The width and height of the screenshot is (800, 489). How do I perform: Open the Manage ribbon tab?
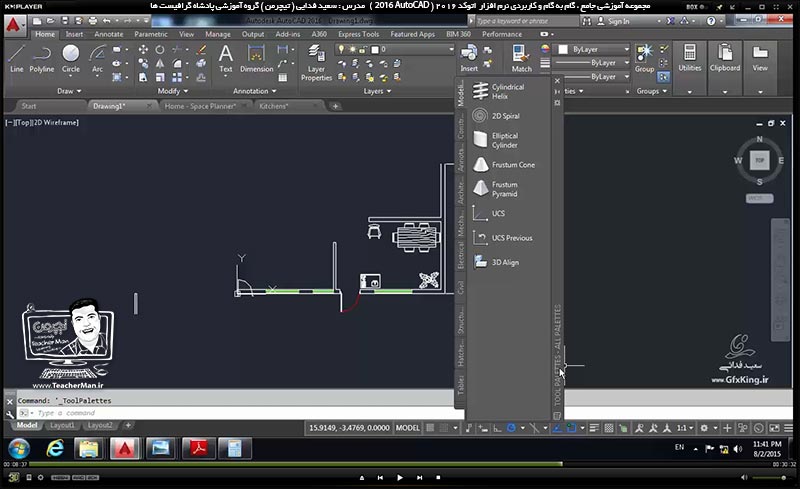tap(218, 34)
